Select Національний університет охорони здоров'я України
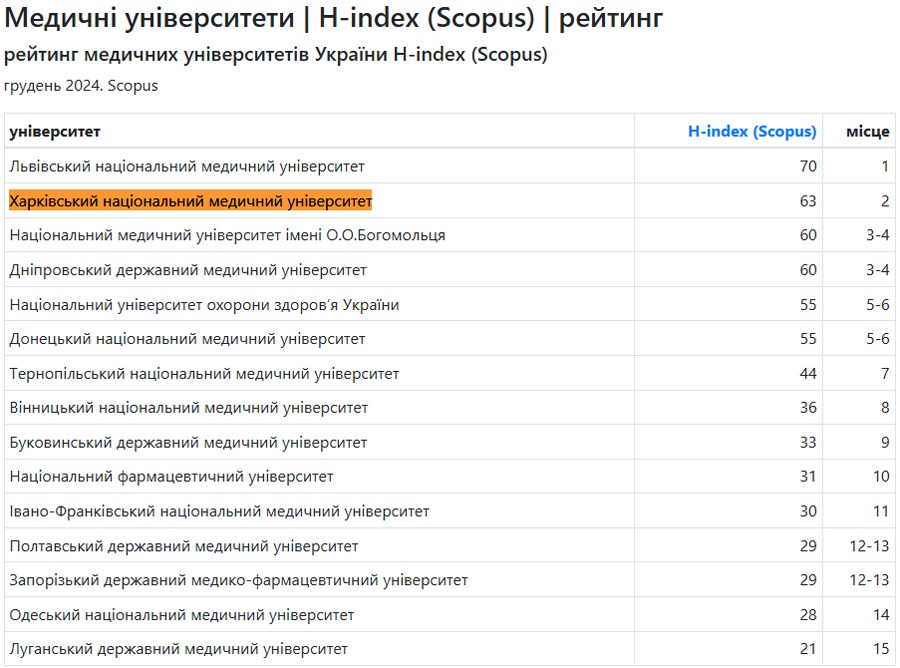The image size is (900, 668). point(204,305)
